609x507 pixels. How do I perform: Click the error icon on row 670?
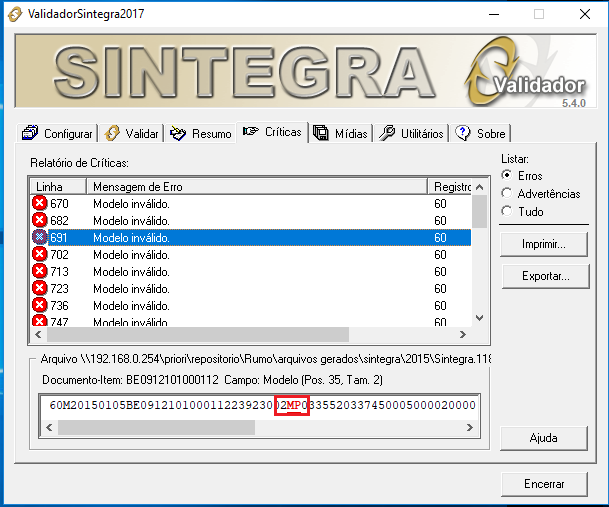point(39,203)
